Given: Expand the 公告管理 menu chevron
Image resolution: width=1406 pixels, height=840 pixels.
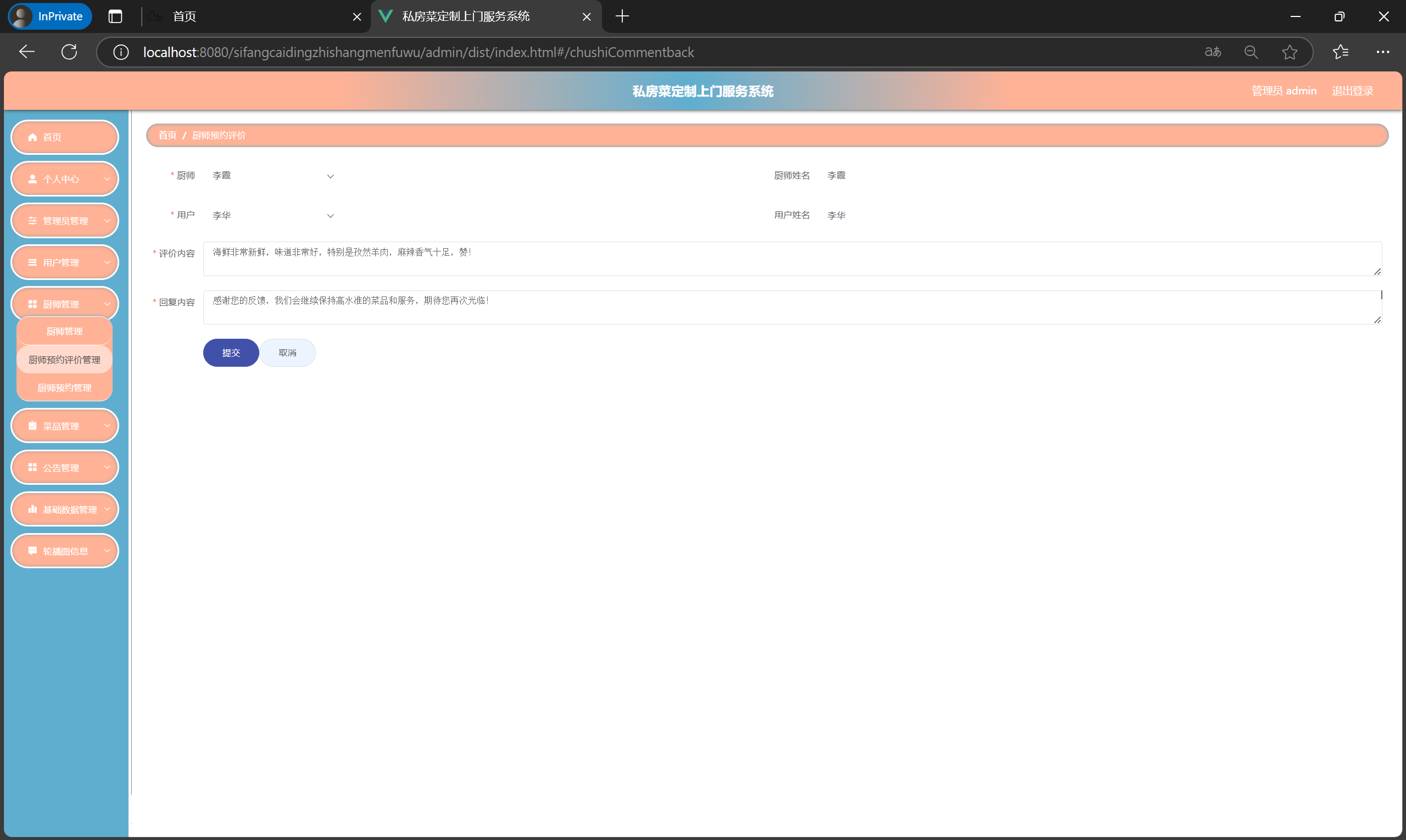Looking at the screenshot, I should pos(107,468).
